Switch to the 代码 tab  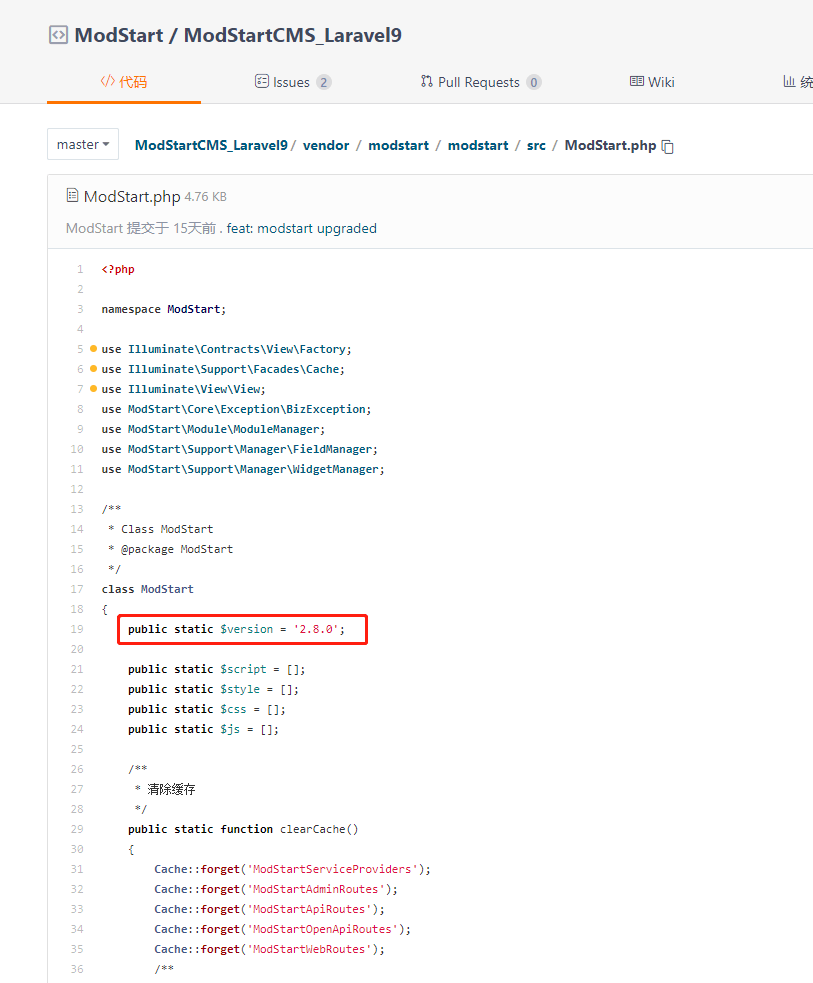click(x=123, y=81)
